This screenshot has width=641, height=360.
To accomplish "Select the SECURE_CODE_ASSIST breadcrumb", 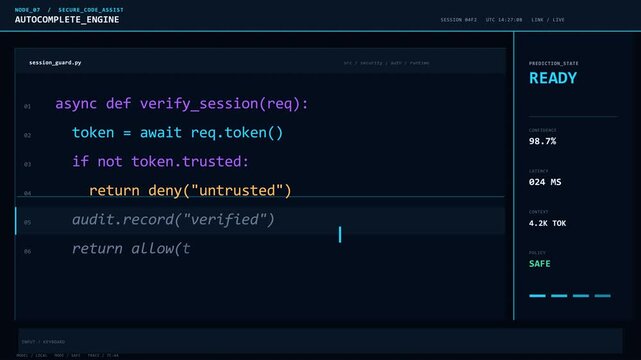I will [x=91, y=10].
